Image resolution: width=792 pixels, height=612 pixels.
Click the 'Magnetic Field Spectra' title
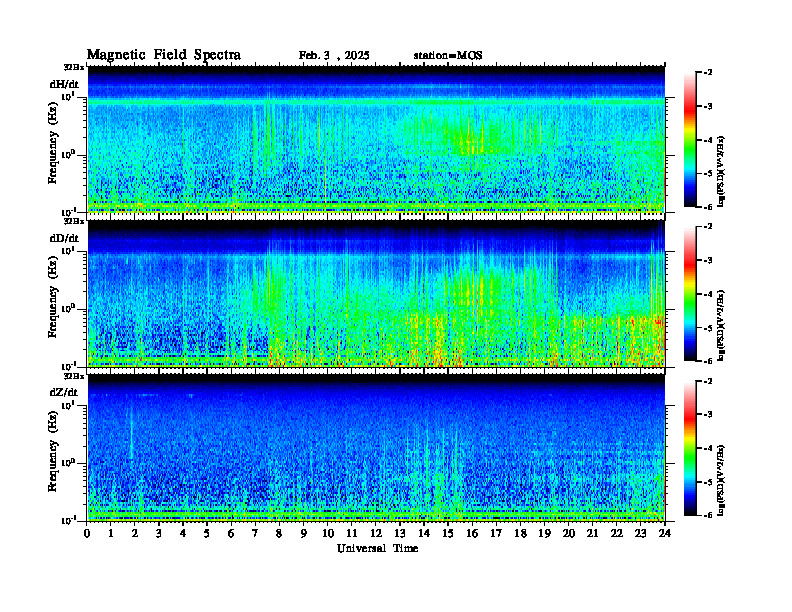click(x=164, y=55)
